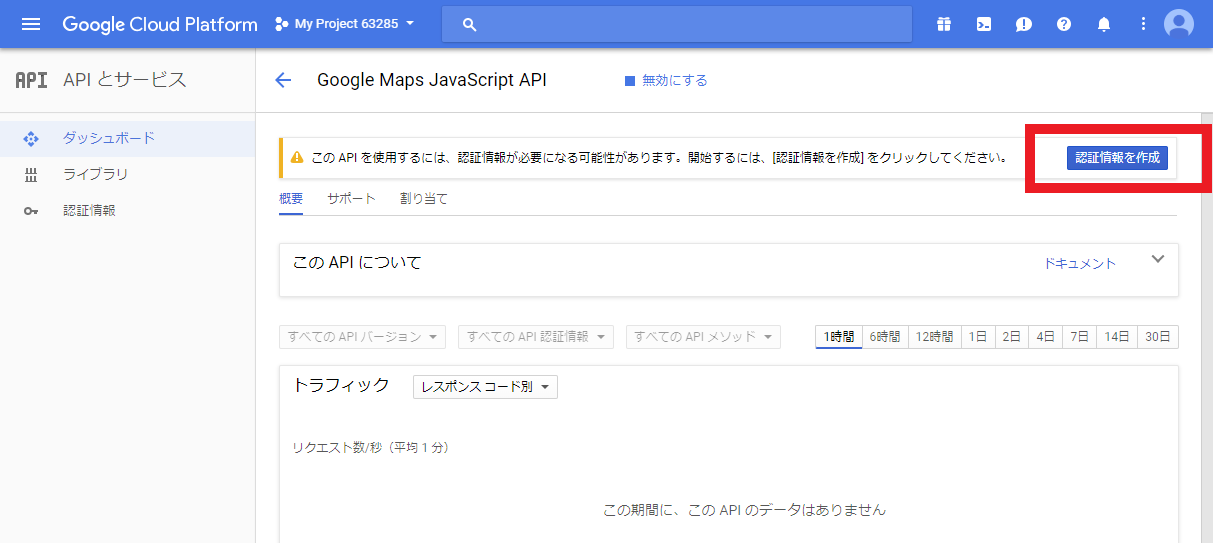Click the リクエスト数/秒（平均 1 分） label
The image size is (1214, 543).
[371, 447]
